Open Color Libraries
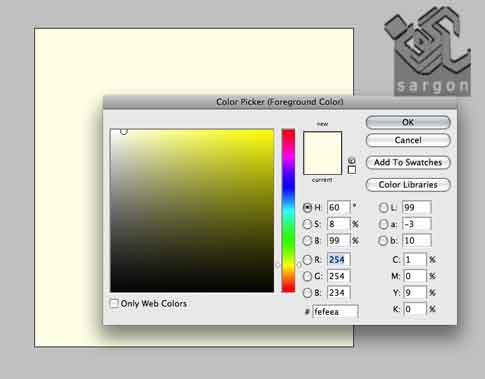This screenshot has width=485, height=379. 408,185
